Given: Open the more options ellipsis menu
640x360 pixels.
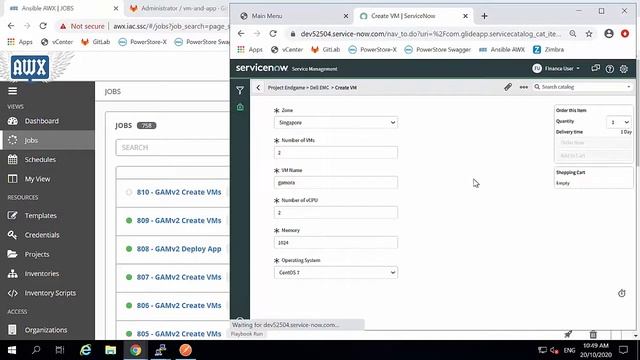Looking at the screenshot, I should point(524,87).
